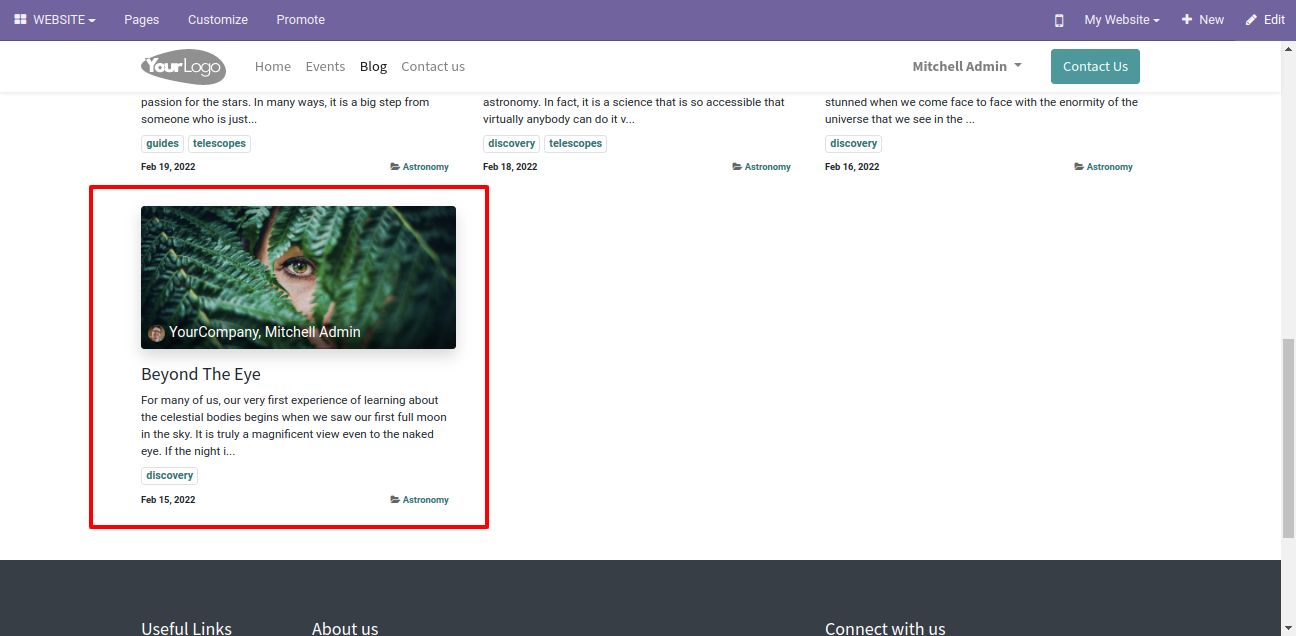Open the Promote menu
1296x636 pixels.
click(300, 20)
